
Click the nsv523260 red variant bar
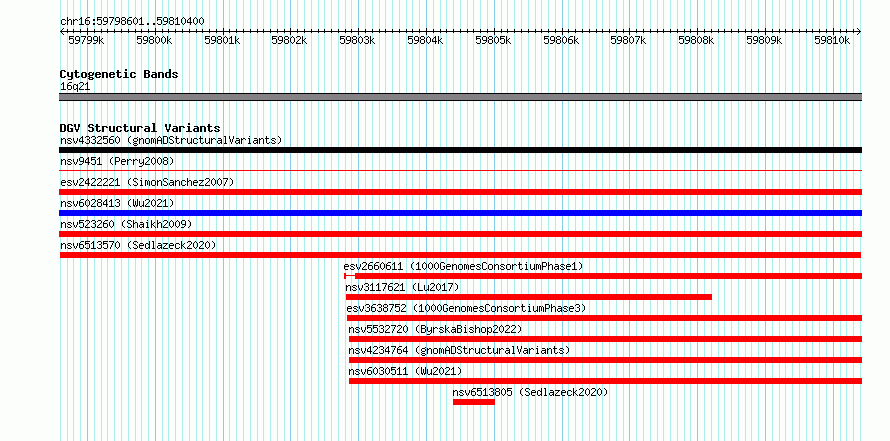[x=460, y=234]
